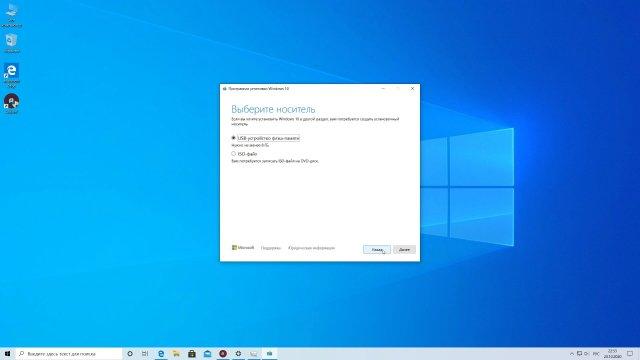Select the Microsoft Edge desktop shortcut
The width and height of the screenshot is (640, 360).
click(x=11, y=75)
